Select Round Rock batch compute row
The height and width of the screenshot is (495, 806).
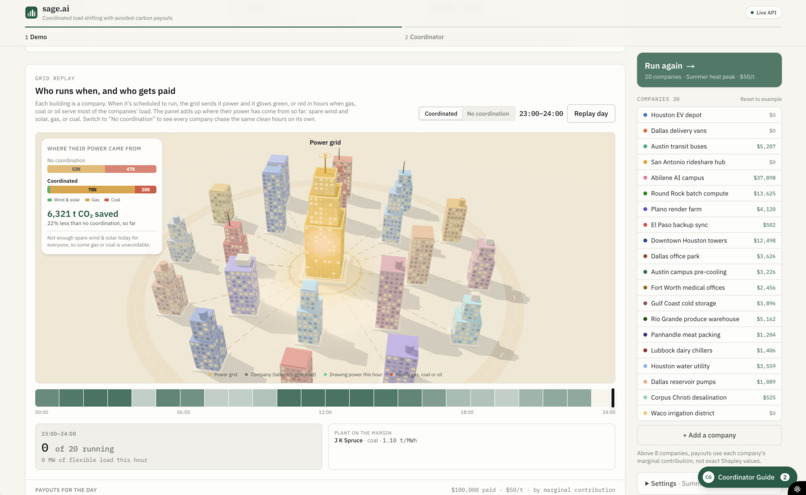[x=709, y=193]
